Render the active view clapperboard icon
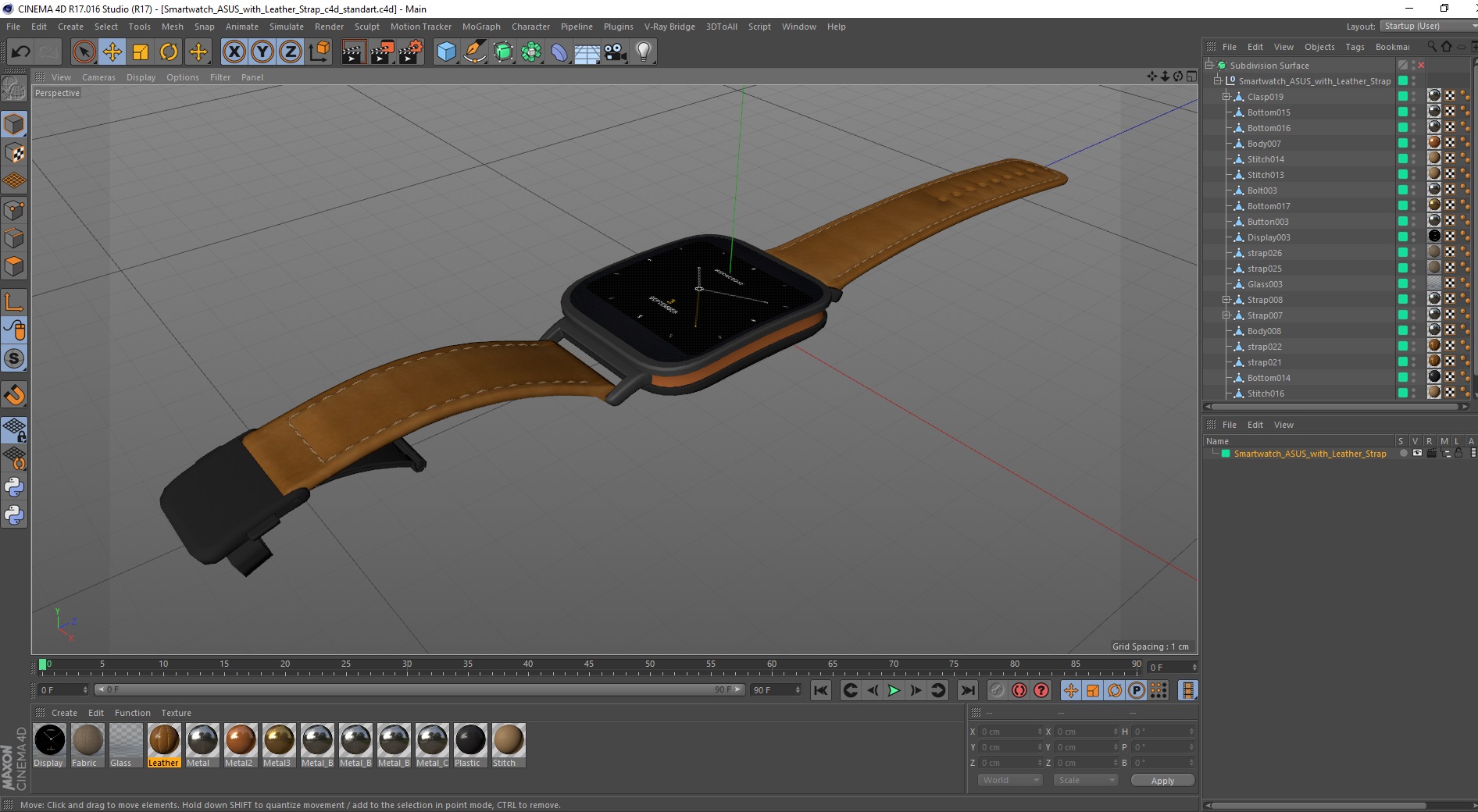This screenshot has width=1478, height=812. point(353,52)
